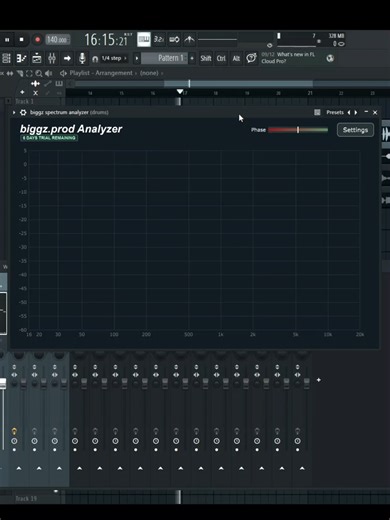Viewport: 390px width, 520px height.
Task: Open the analyzer Settings button
Action: 355,130
